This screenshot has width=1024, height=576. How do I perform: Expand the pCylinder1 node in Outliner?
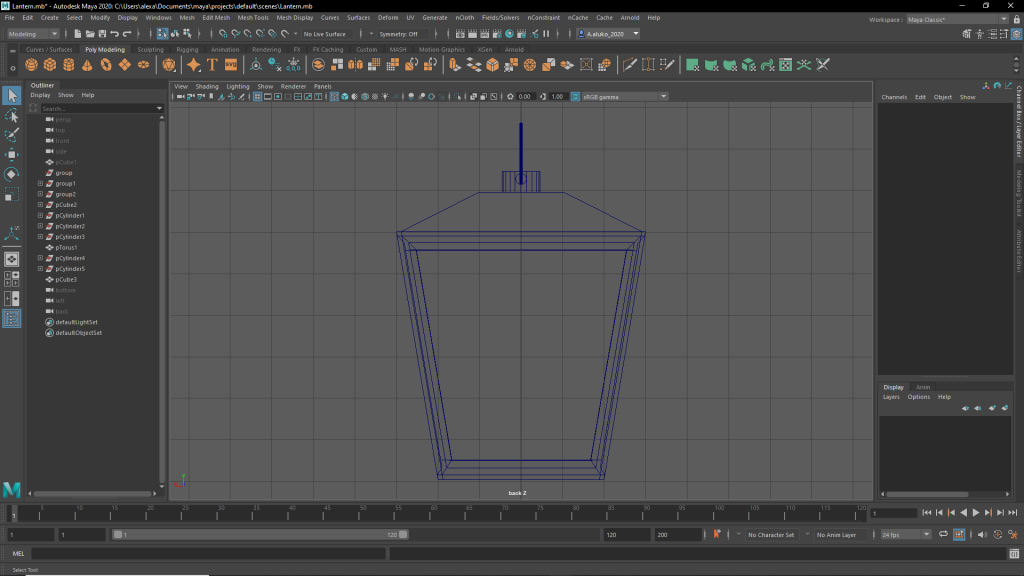pos(40,216)
